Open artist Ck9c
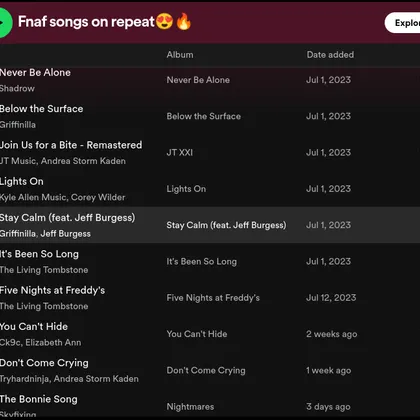 (11, 343)
